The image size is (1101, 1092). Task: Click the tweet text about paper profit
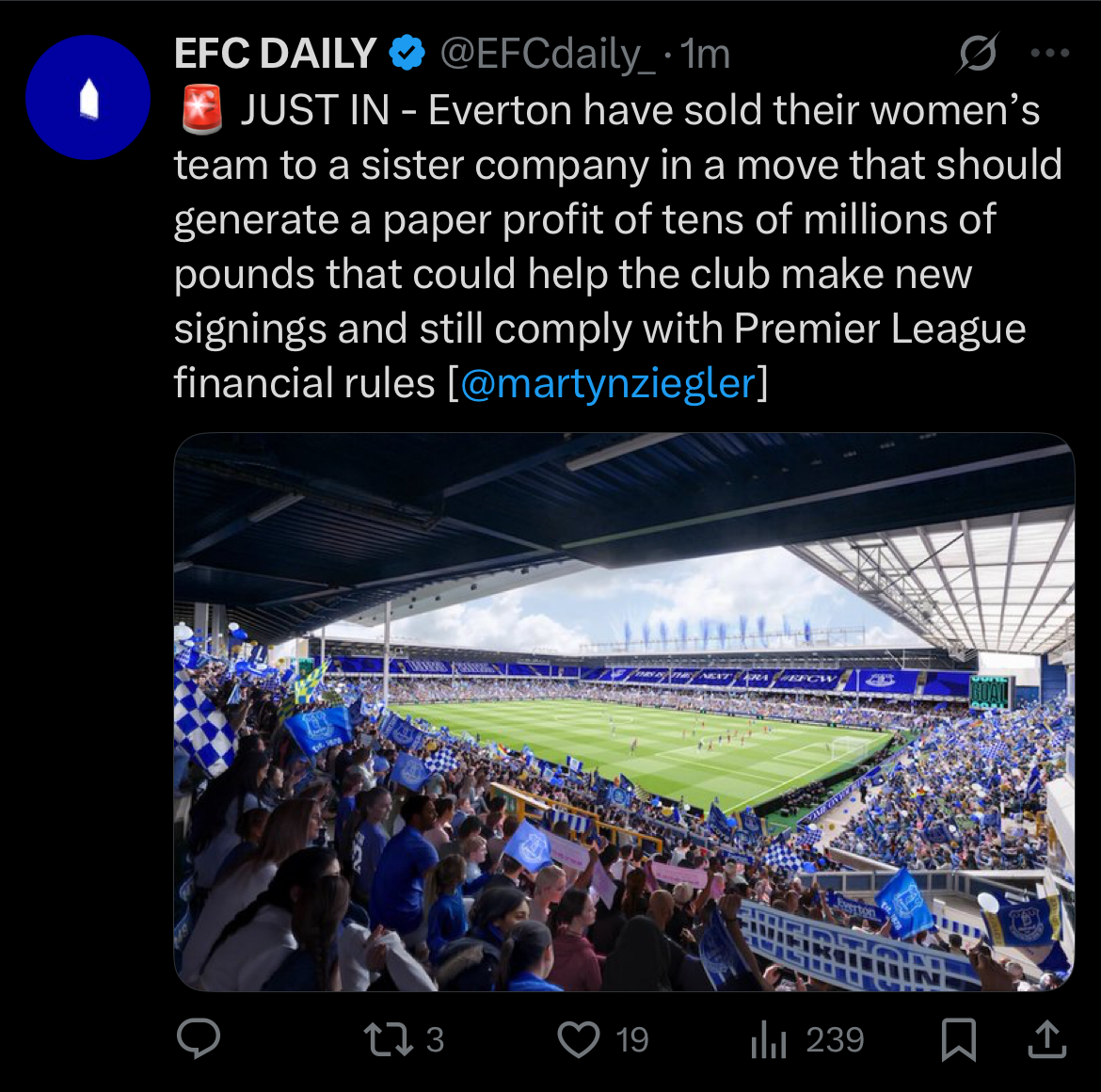pos(583,219)
